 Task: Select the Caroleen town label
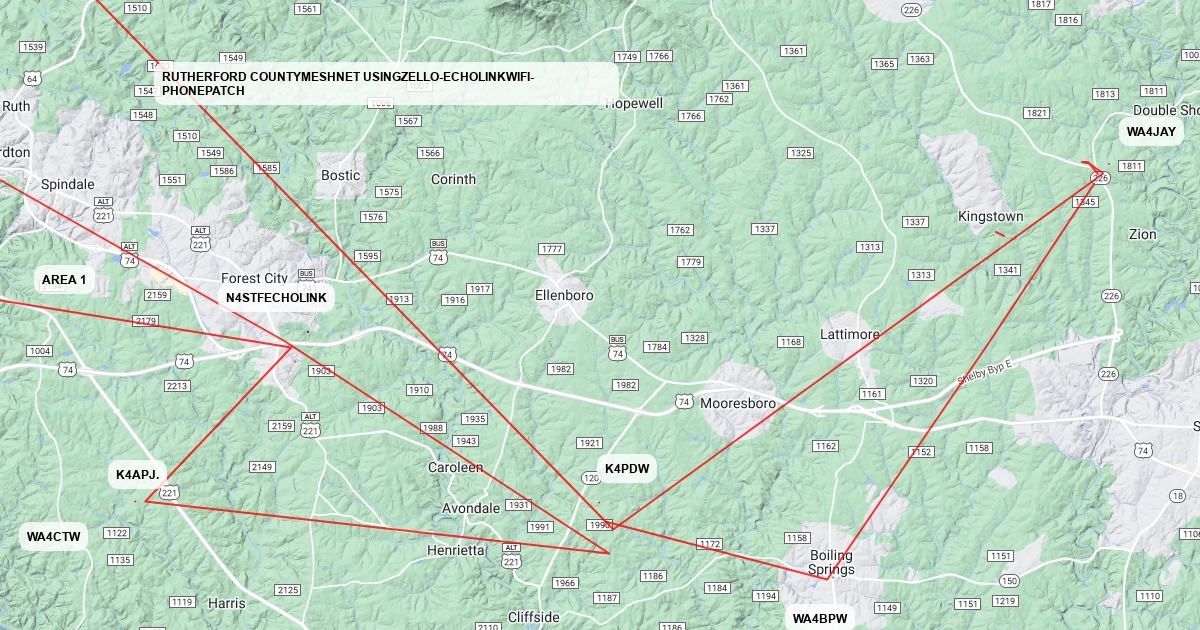[456, 468]
